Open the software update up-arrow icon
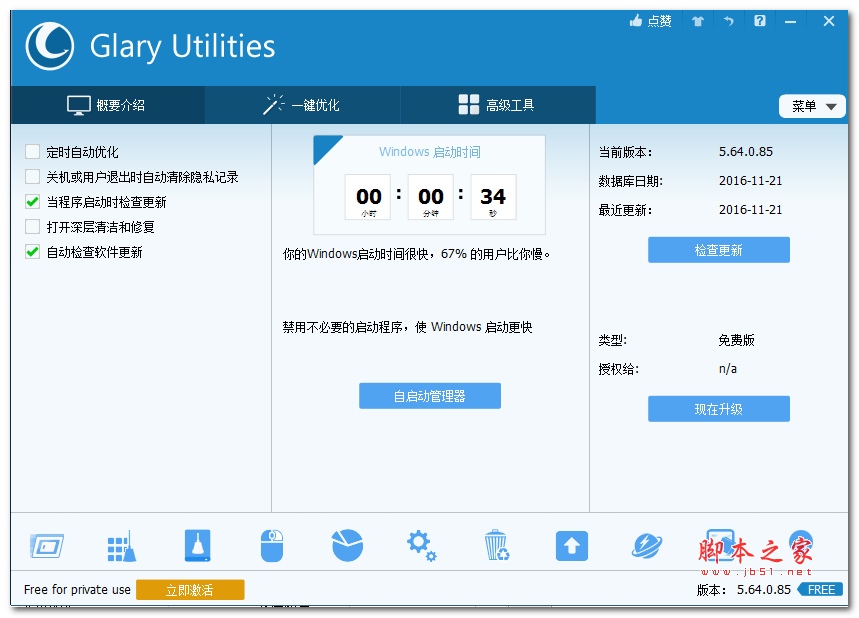The width and height of the screenshot is (859, 618). click(x=572, y=546)
